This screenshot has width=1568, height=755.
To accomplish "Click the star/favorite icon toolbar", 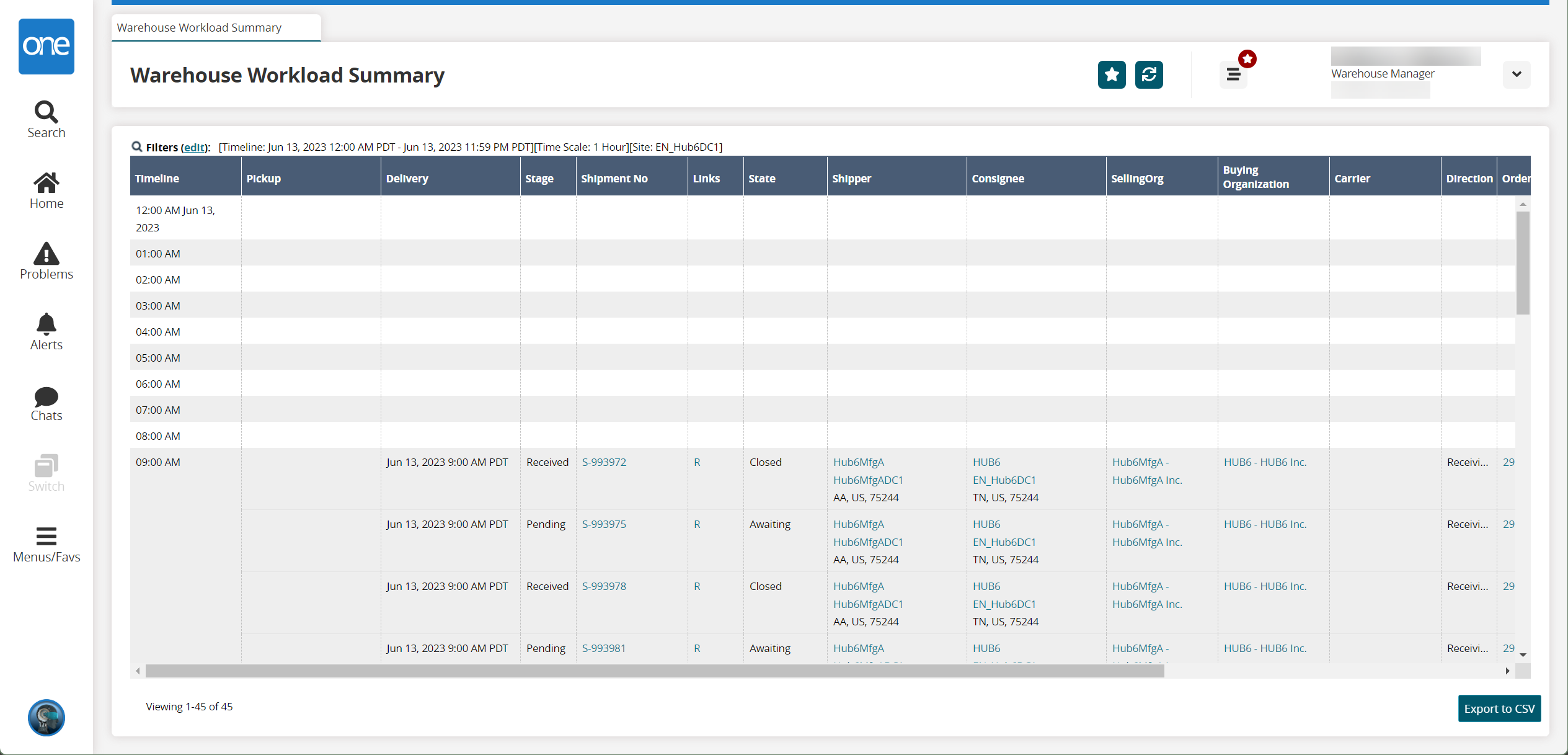I will click(1112, 75).
